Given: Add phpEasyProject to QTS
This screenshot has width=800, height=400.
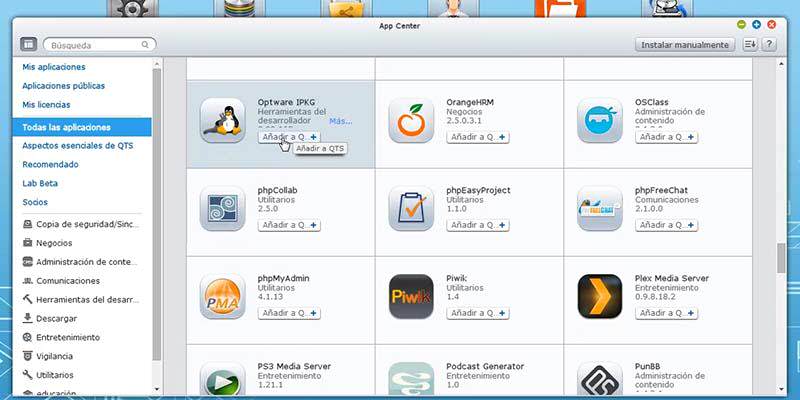Looking at the screenshot, I should (x=478, y=225).
